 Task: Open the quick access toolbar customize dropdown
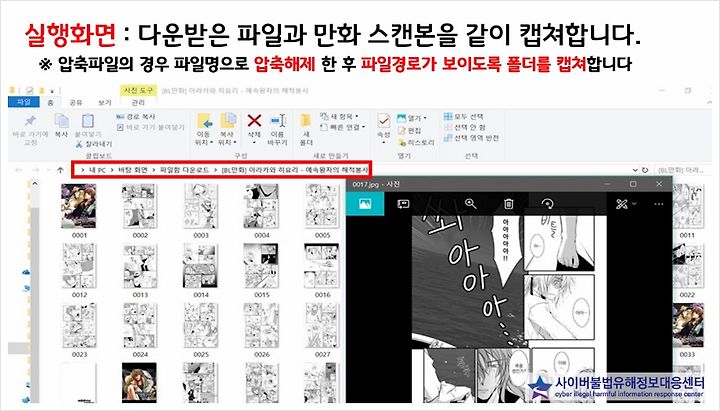(x=52, y=90)
